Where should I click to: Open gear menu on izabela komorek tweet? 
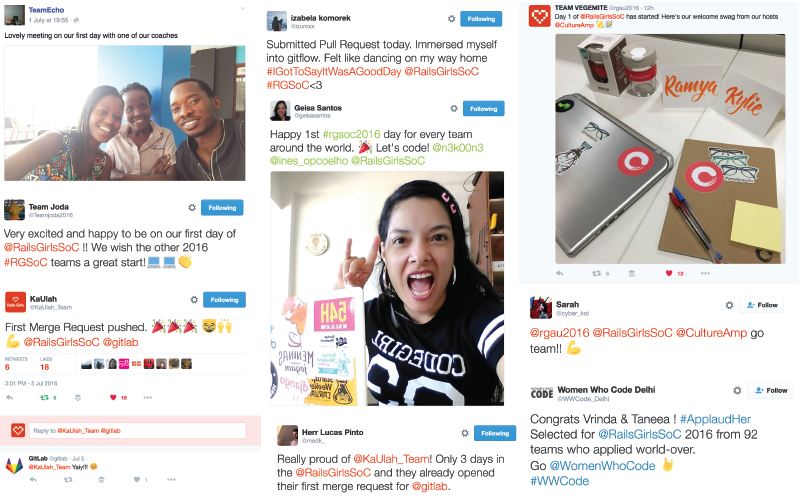[x=452, y=19]
